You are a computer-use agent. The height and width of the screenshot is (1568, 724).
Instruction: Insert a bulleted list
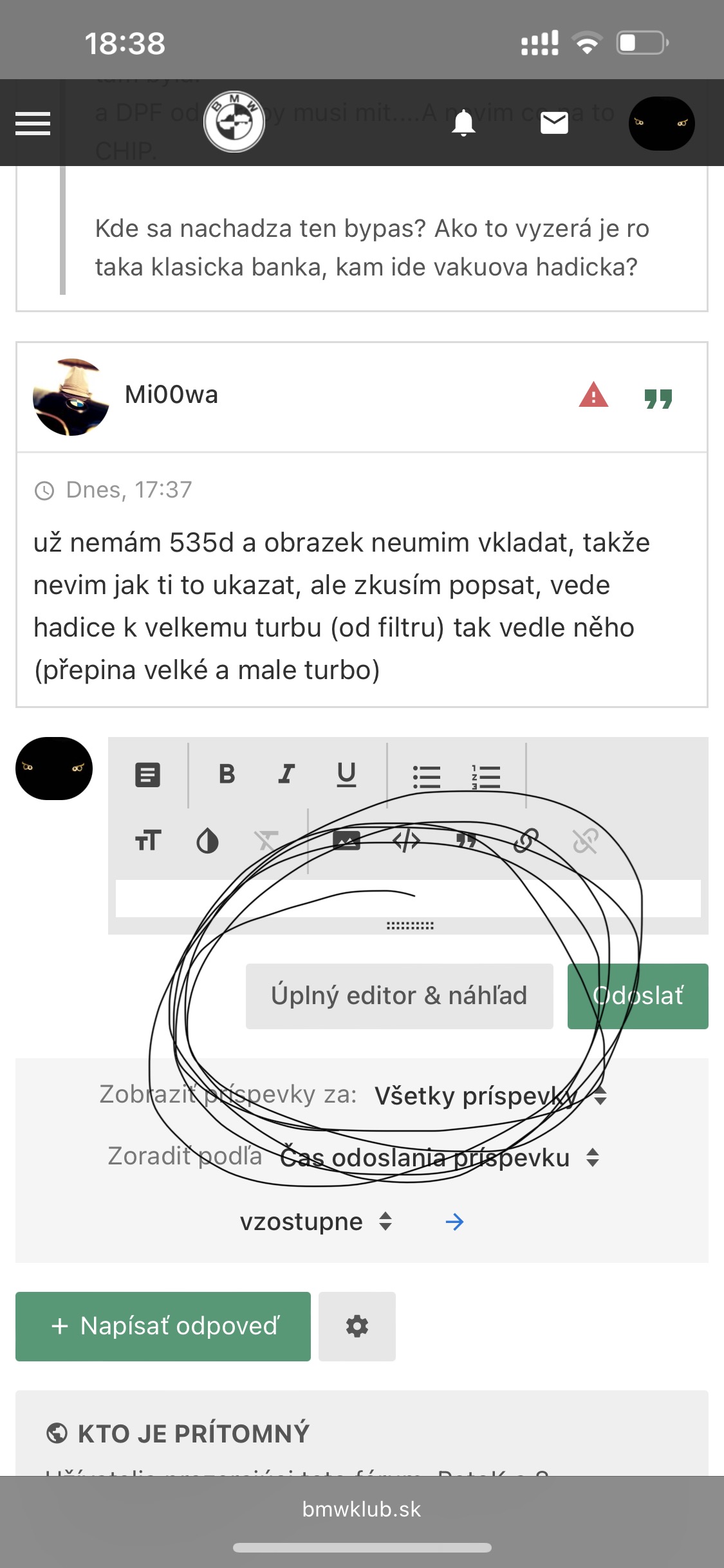pos(426,776)
